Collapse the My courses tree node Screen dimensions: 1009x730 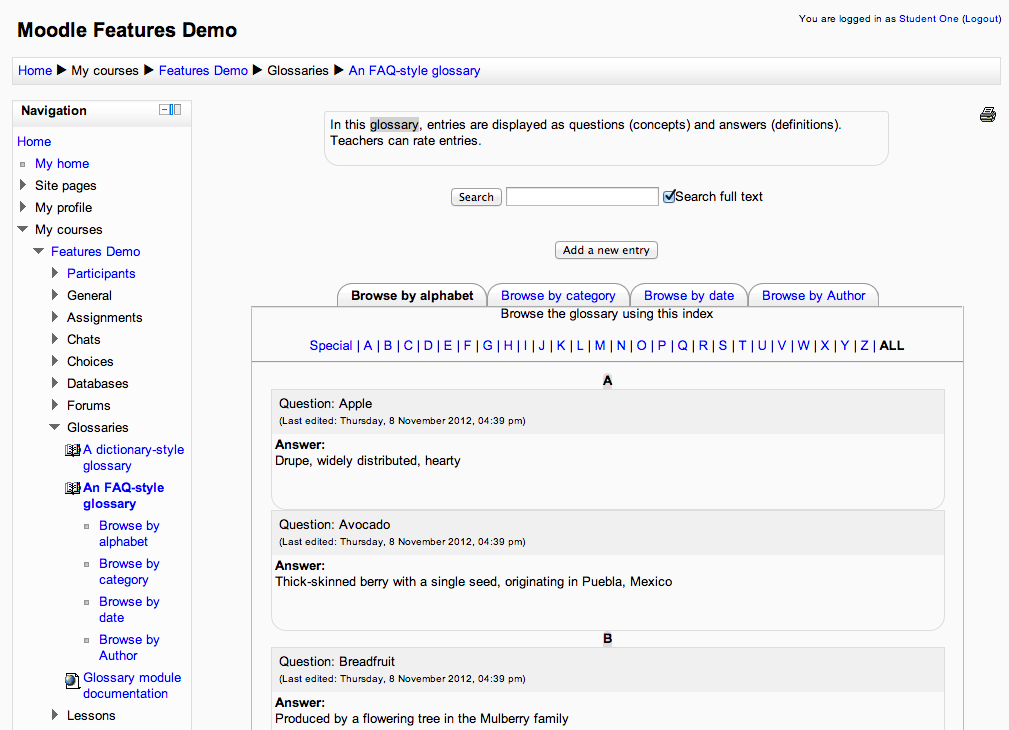(x=23, y=229)
